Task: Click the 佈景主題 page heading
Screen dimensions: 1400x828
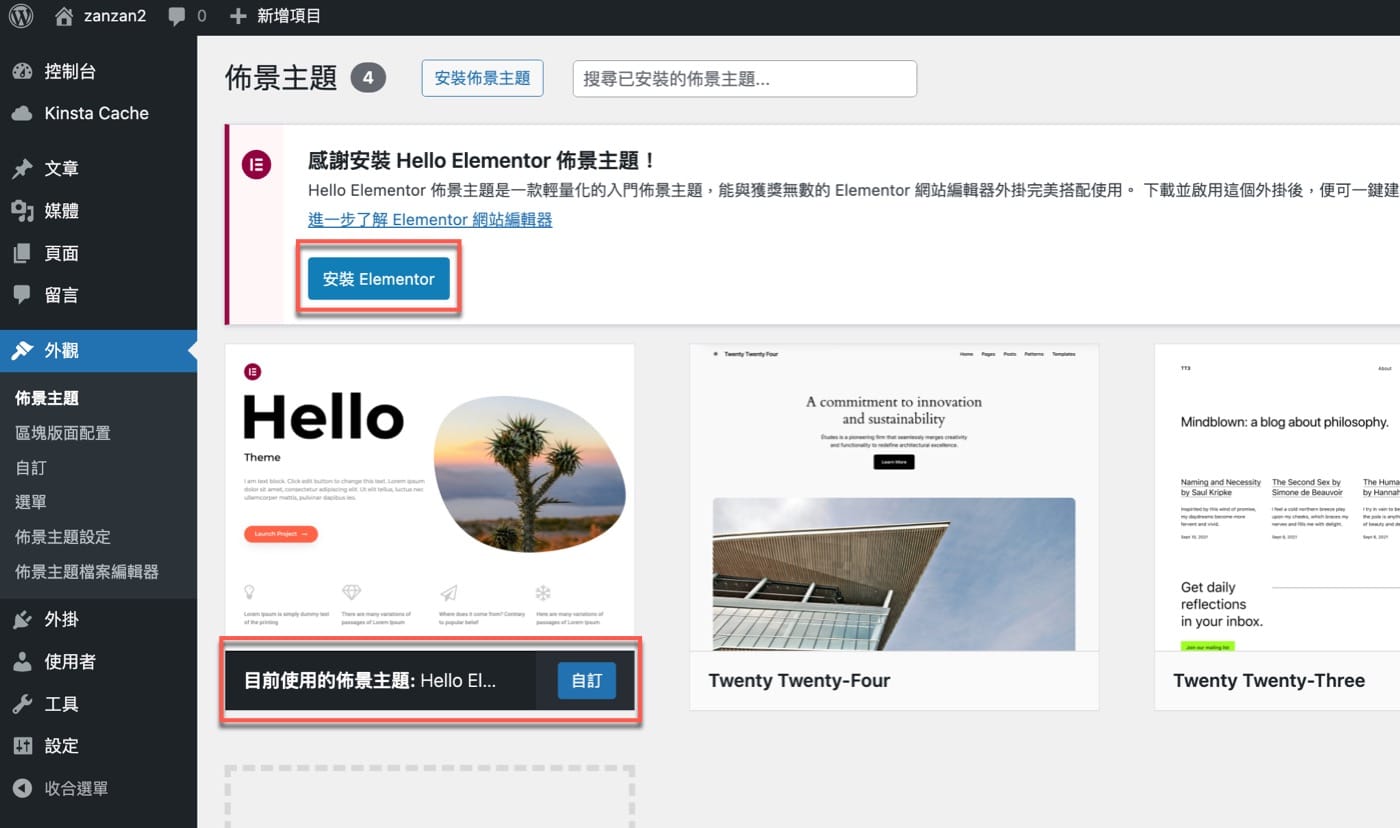Action: coord(282,78)
